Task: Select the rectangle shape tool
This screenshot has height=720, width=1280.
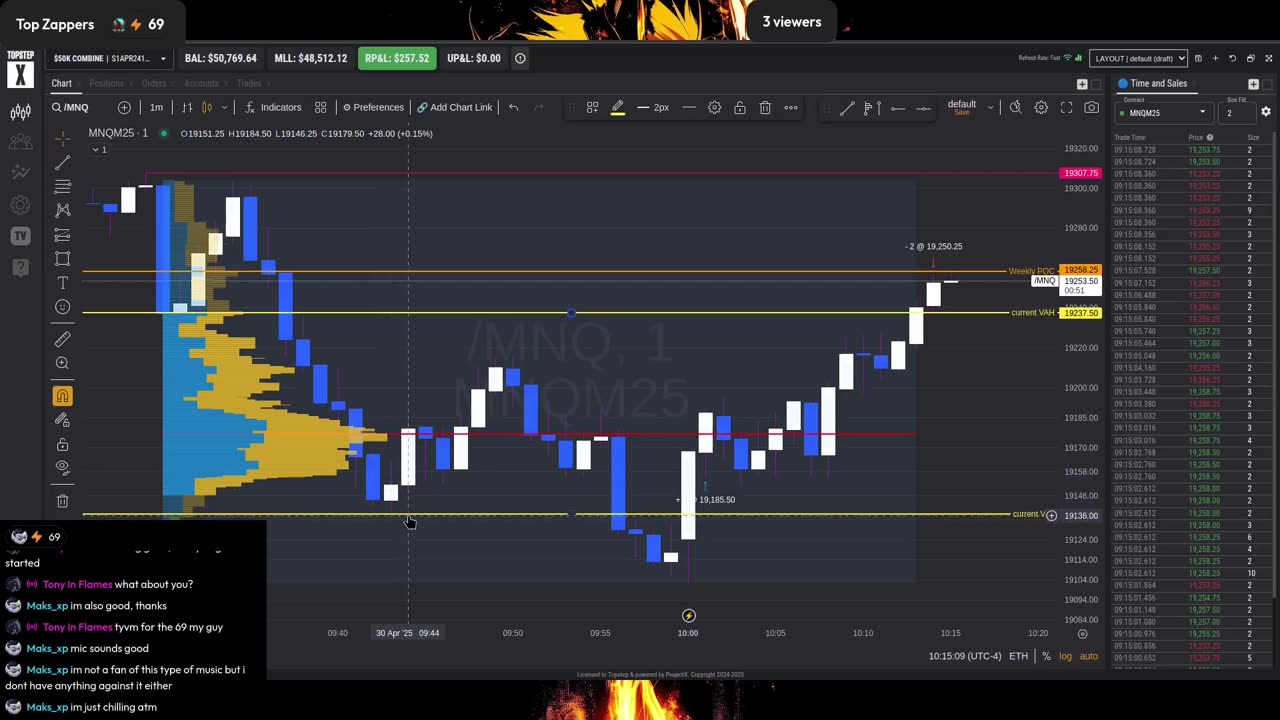Action: click(x=62, y=259)
